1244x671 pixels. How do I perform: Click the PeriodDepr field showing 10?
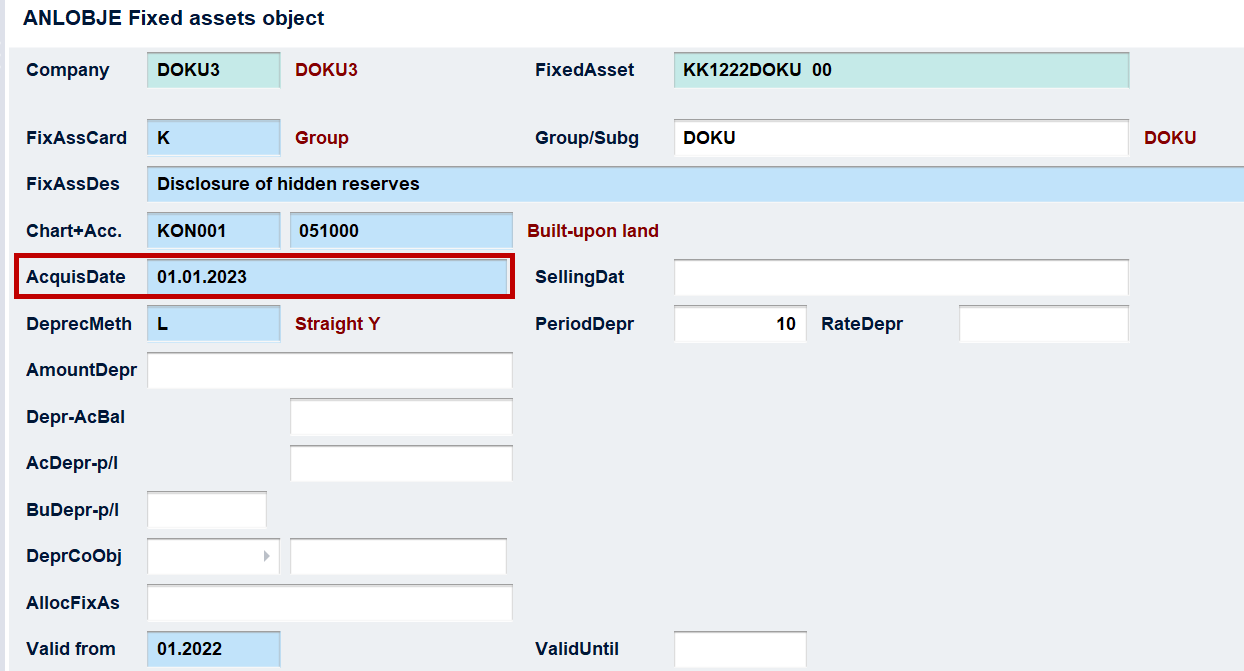(x=740, y=324)
